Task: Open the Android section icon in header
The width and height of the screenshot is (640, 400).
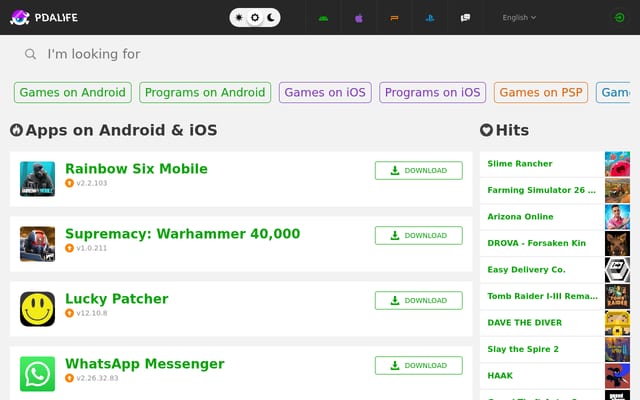Action: click(323, 18)
